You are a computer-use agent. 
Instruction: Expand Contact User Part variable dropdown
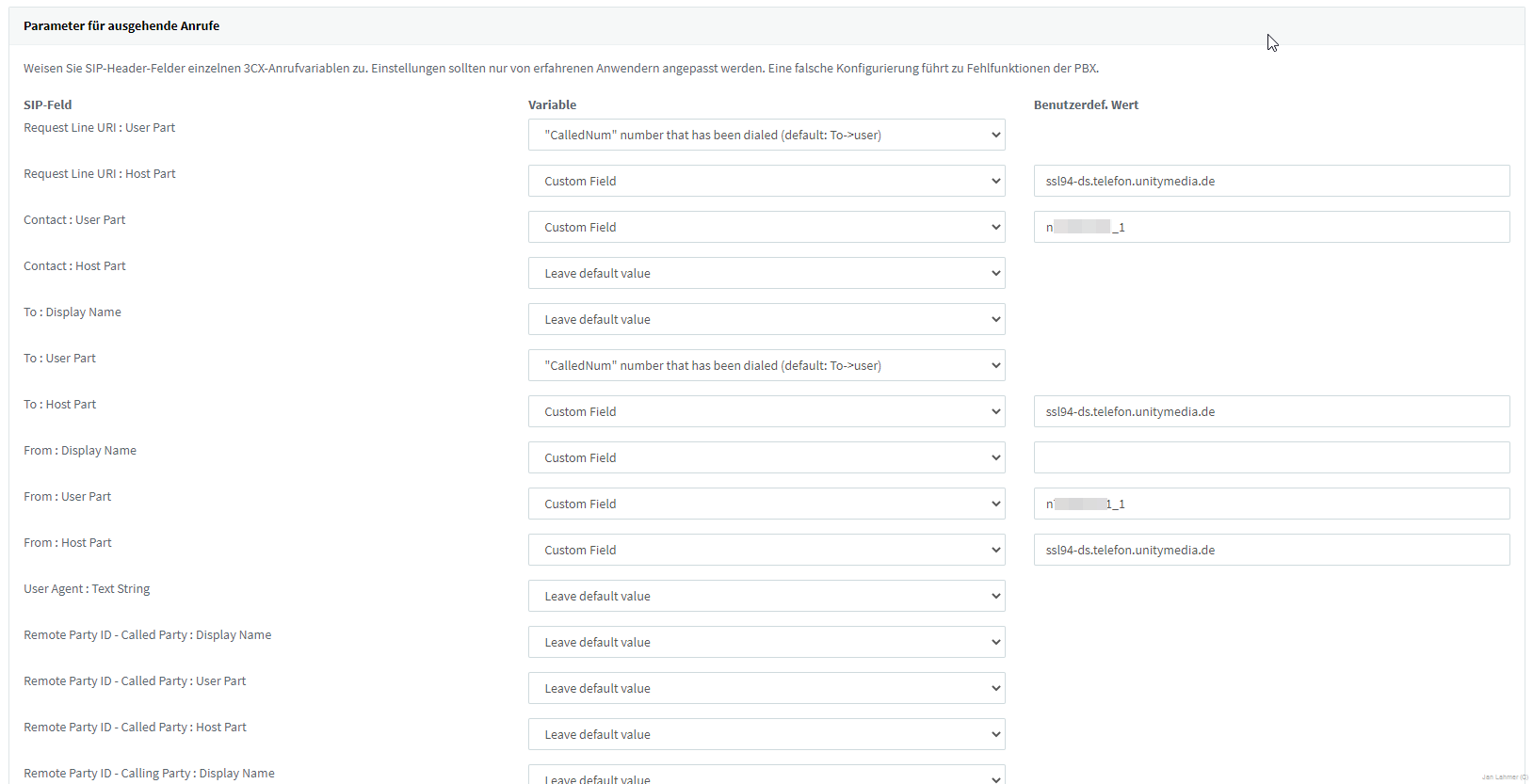(x=766, y=227)
